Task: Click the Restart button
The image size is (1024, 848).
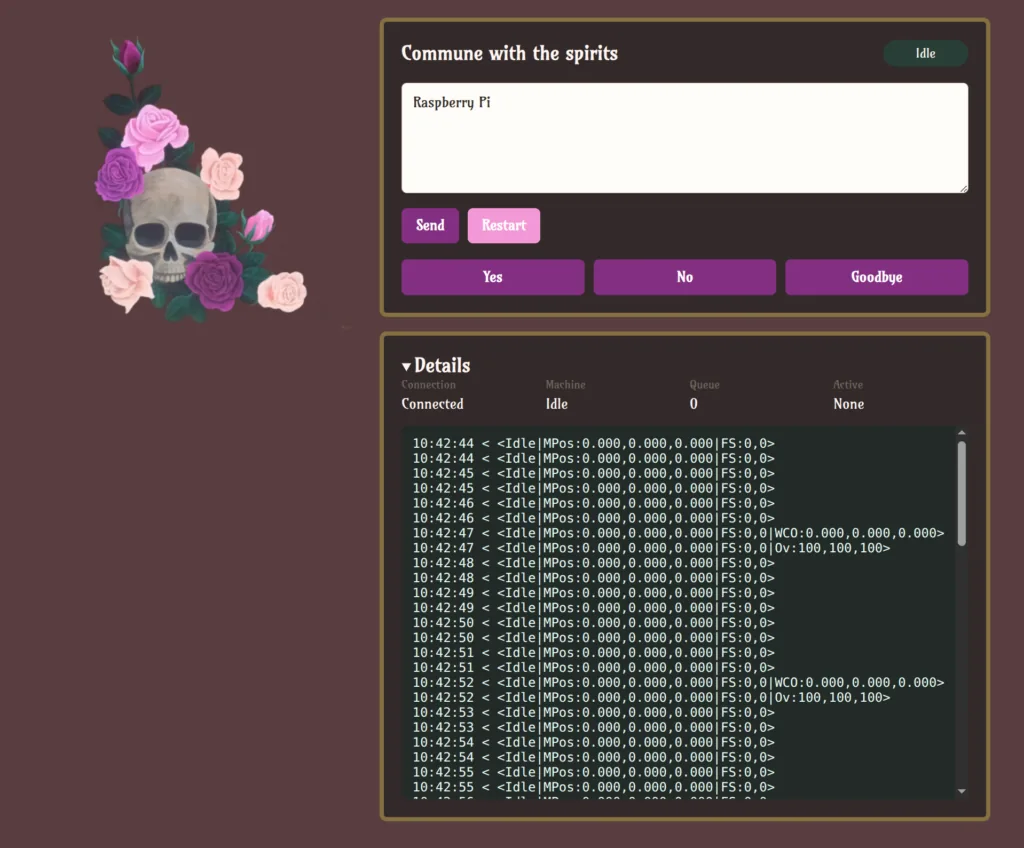Action: click(x=504, y=225)
